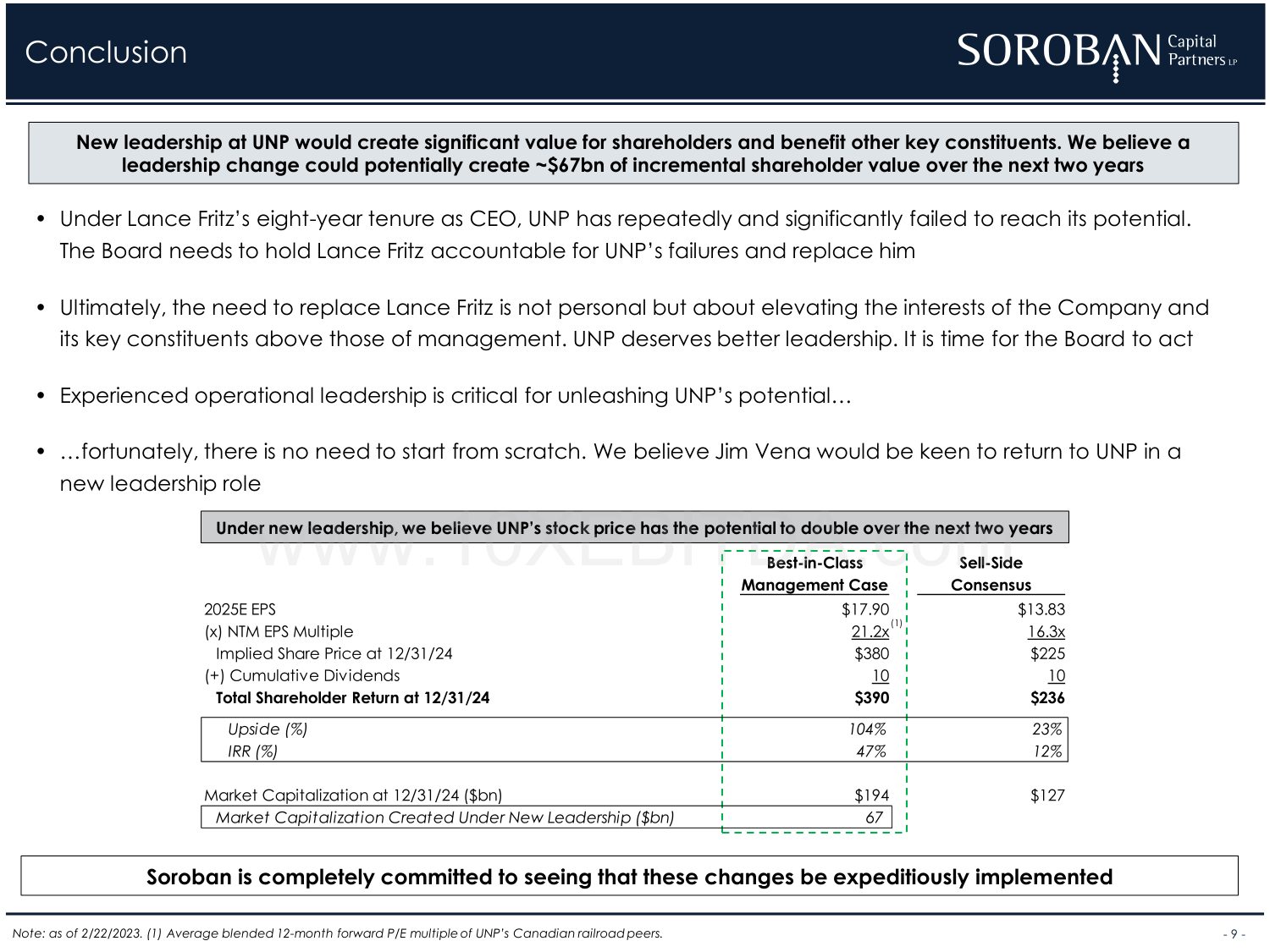Click the $17.90 2025E EPS value
This screenshot has width=1270, height=952.
[x=865, y=609]
